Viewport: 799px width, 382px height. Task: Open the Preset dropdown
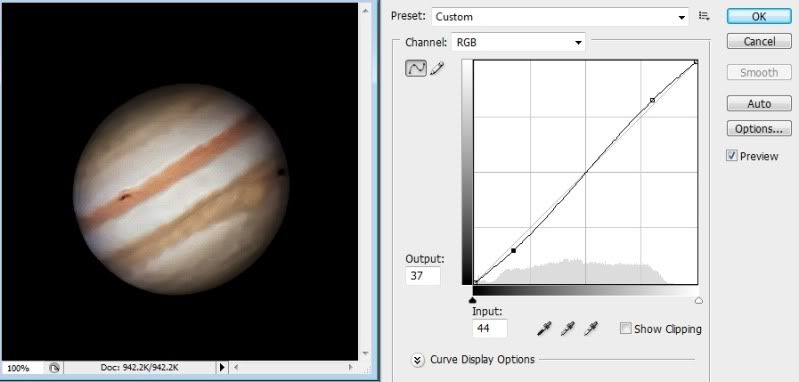[560, 17]
